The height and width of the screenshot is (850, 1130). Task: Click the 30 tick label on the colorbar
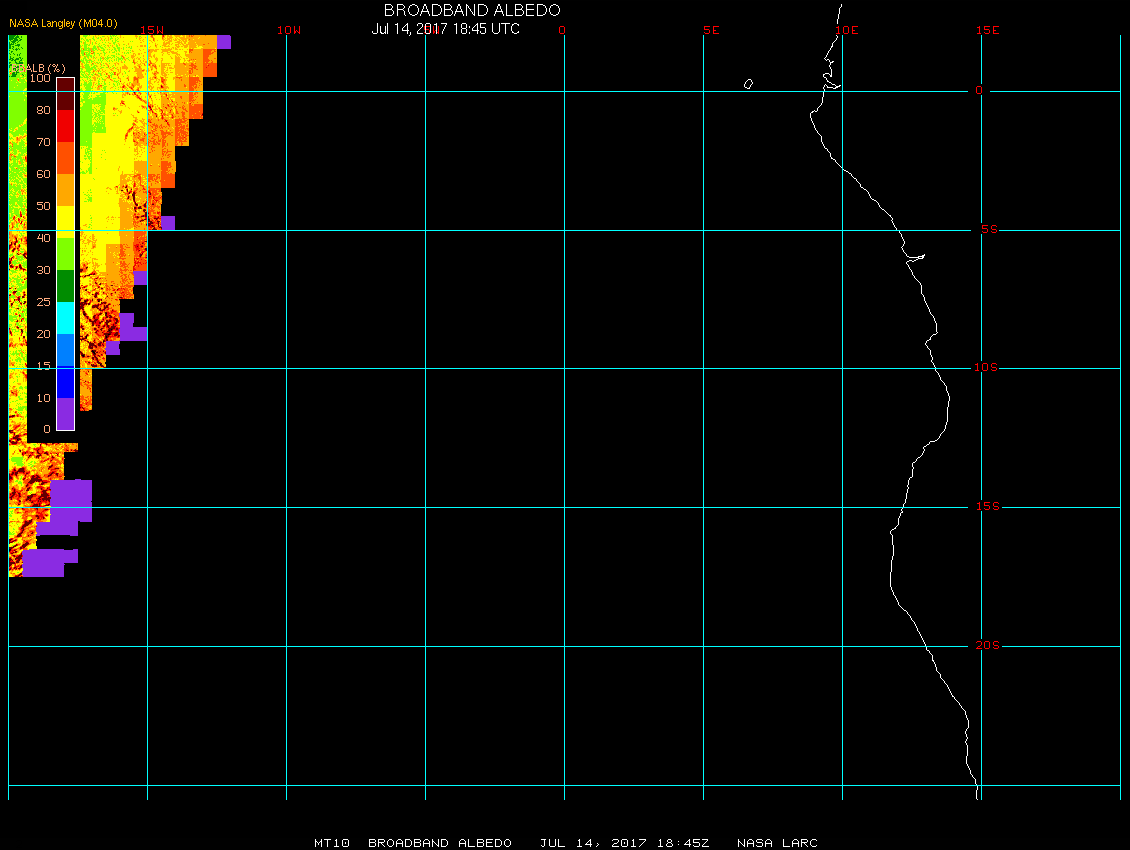[43, 270]
